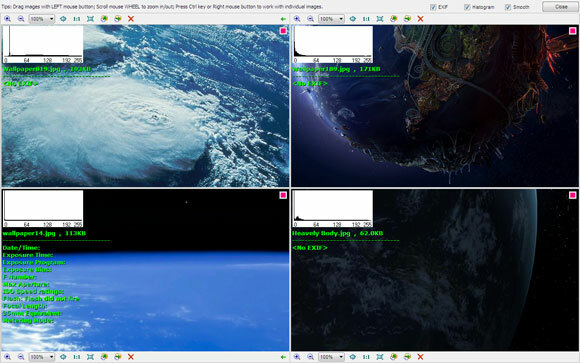
Task: Set wallpaper14.jpg to 1:1 actual size
Action: point(77,357)
